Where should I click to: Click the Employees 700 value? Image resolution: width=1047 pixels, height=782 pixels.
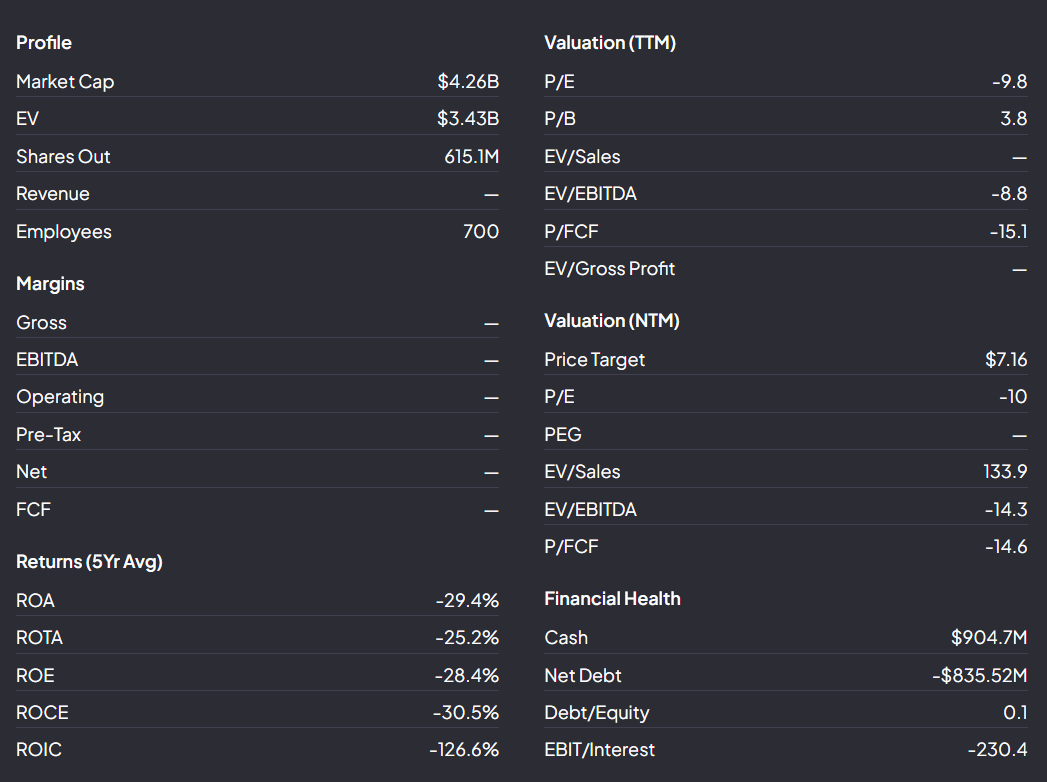[x=481, y=232]
